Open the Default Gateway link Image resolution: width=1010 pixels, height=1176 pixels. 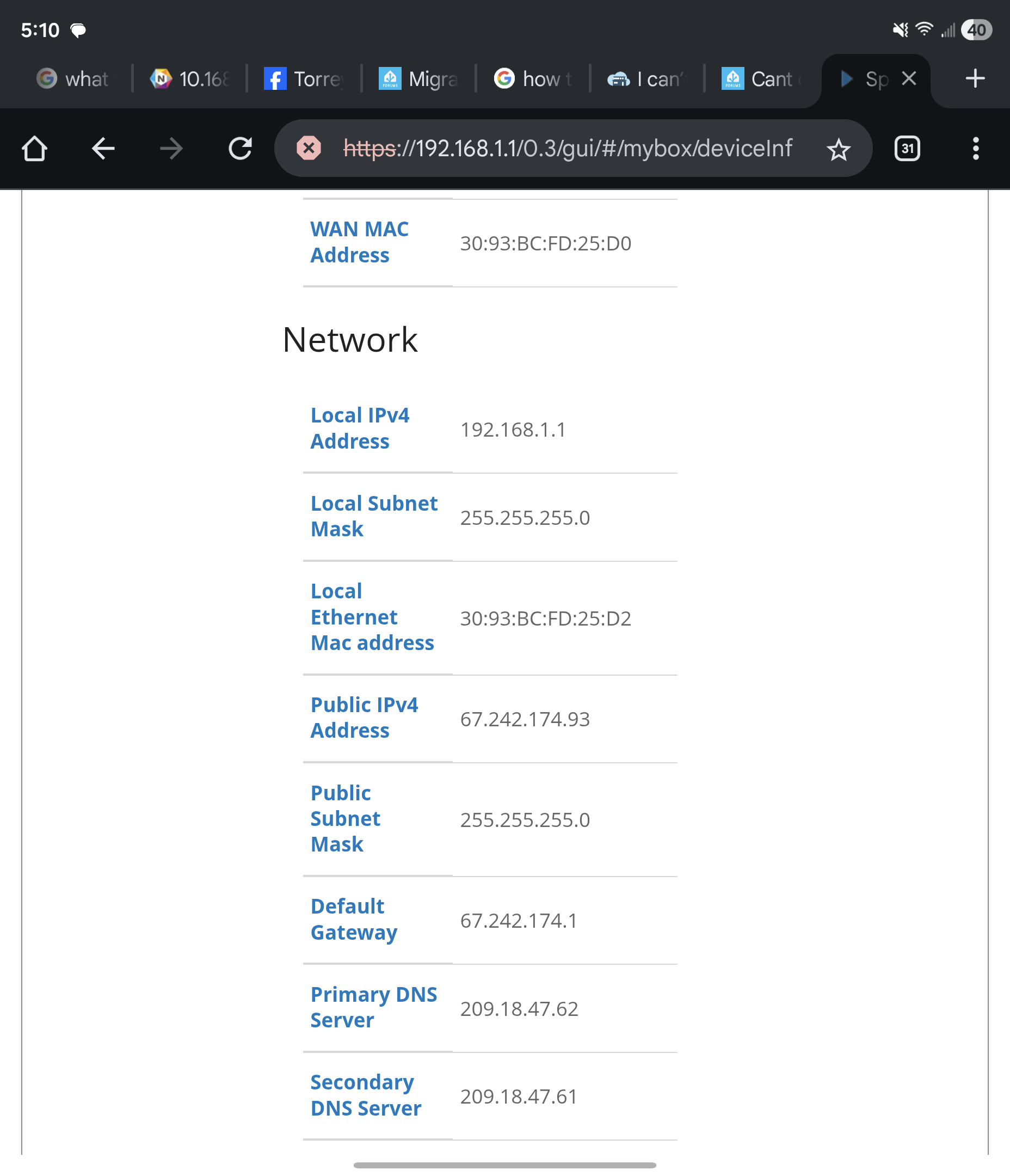[x=354, y=920]
